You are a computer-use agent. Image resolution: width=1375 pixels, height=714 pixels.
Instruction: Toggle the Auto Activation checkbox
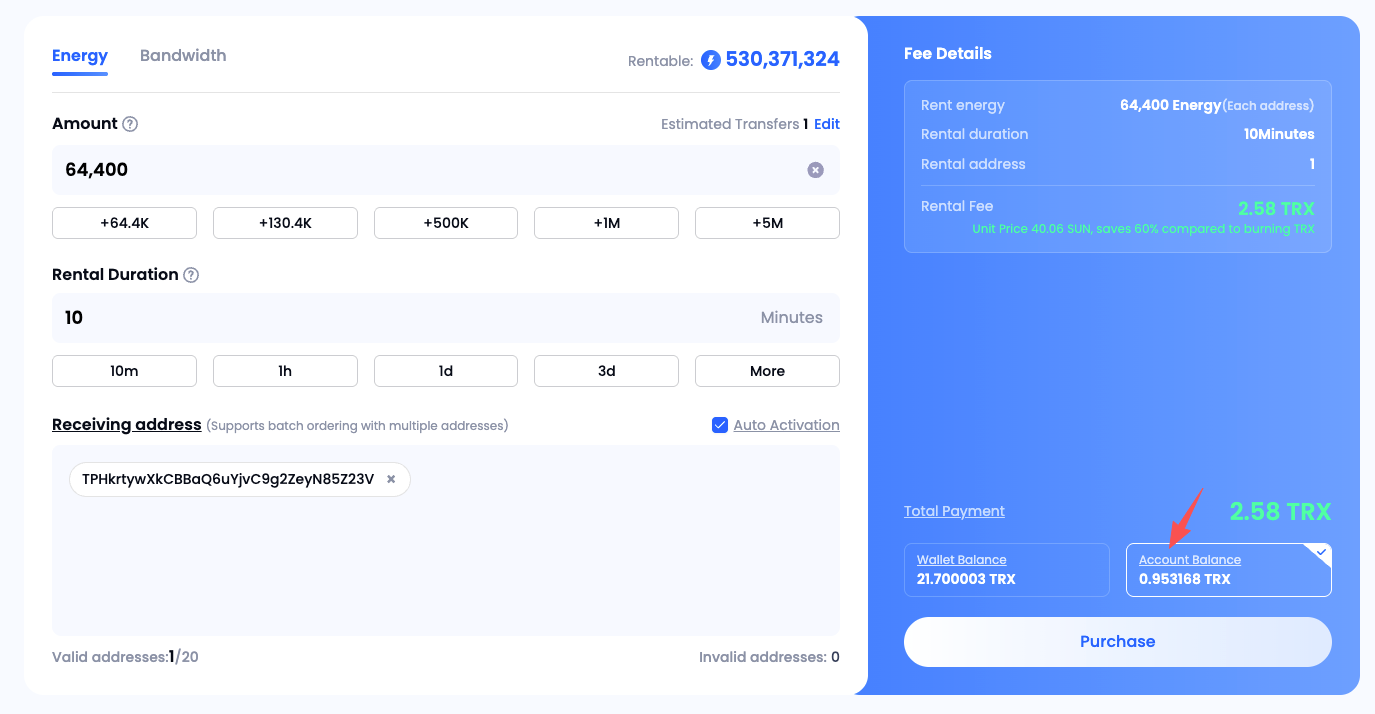720,425
